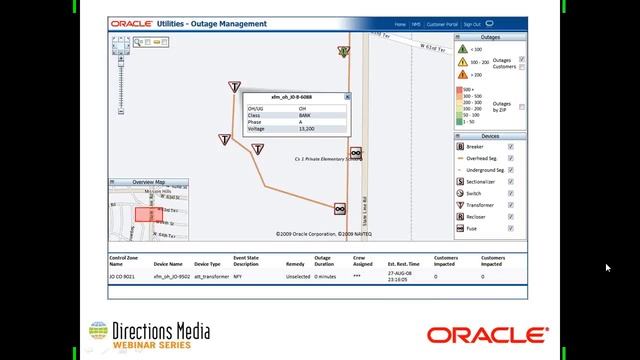Screen dimensions: 640x360
Task: Click the Est. Rest. Time column header
Action: coord(403,264)
